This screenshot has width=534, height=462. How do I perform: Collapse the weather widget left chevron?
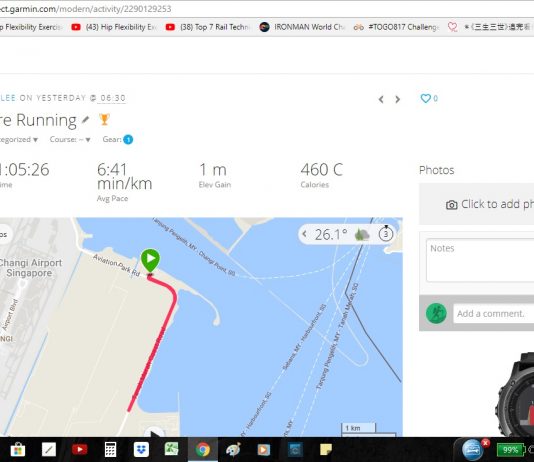pyautogui.click(x=304, y=234)
